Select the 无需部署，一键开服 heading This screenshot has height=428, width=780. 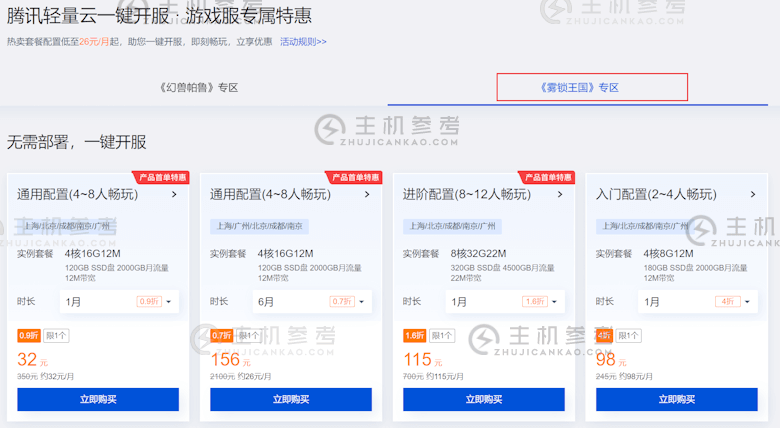pos(77,142)
